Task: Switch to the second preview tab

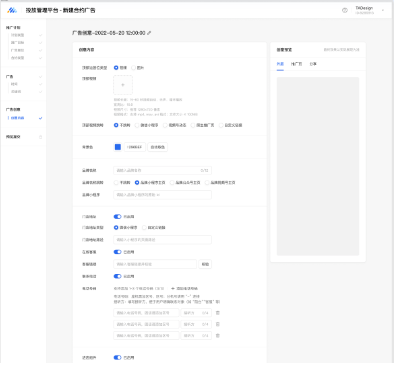Action: pos(296,64)
